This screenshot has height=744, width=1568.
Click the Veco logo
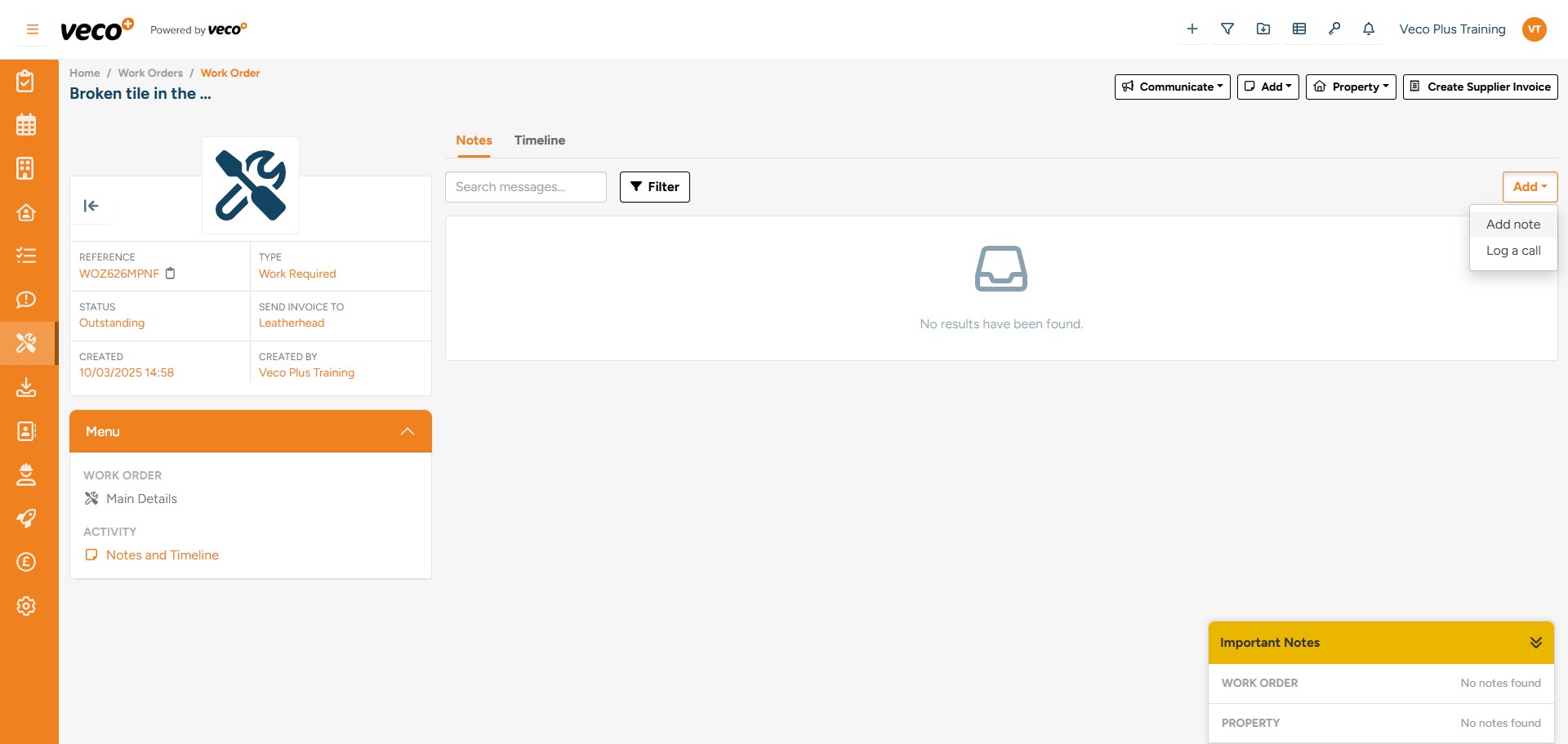97,29
